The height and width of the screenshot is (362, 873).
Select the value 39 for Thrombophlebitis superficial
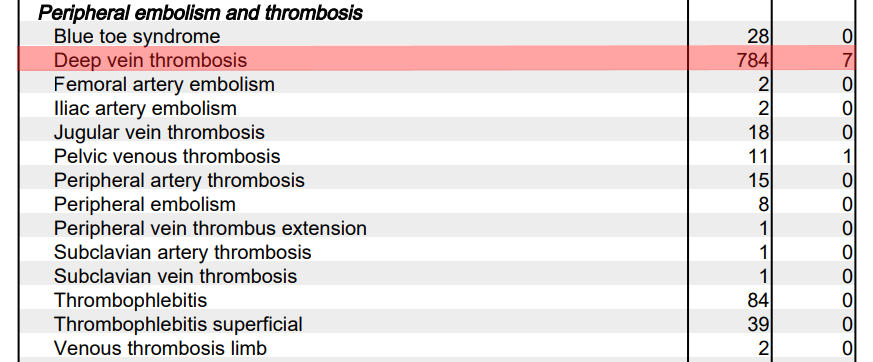click(x=758, y=325)
